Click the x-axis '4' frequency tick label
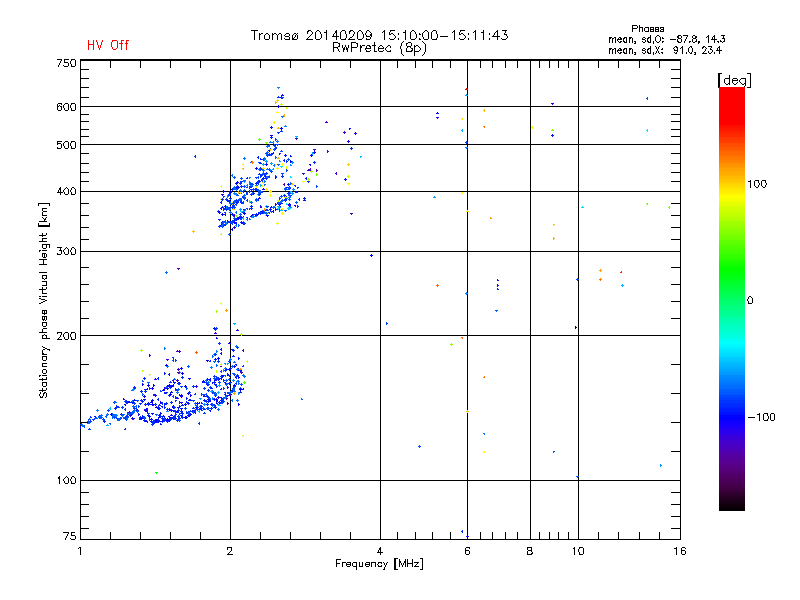This screenshot has width=800, height=600. point(380,551)
